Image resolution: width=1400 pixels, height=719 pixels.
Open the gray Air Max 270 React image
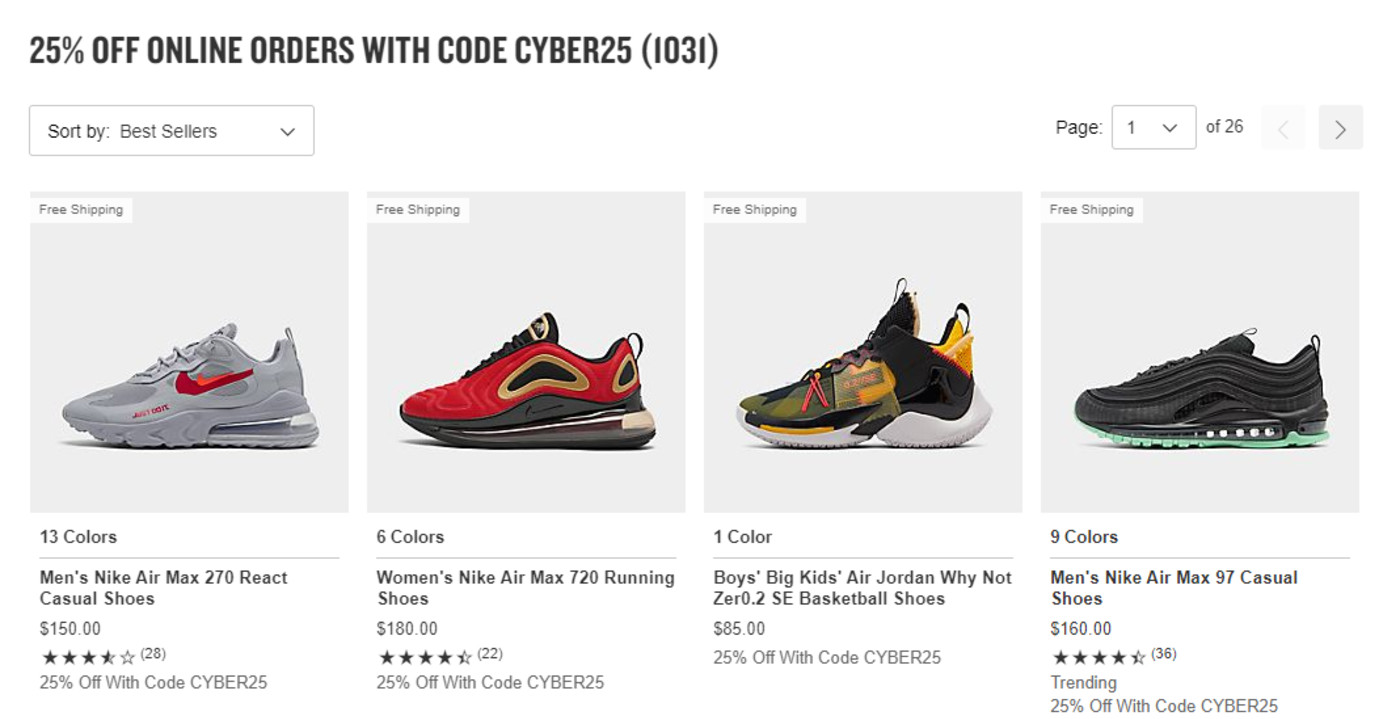click(189, 352)
